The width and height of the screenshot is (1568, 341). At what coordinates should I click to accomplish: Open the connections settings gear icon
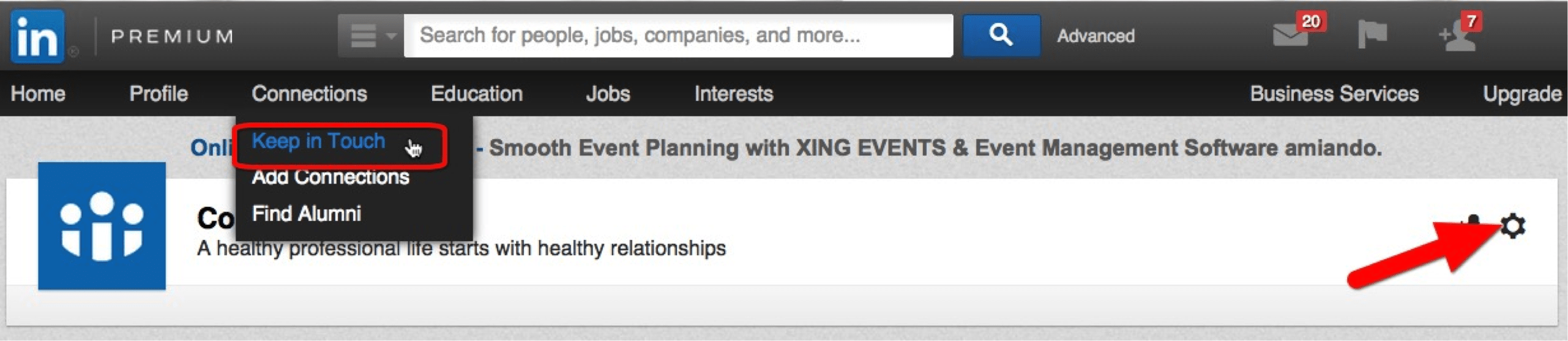[x=1513, y=226]
